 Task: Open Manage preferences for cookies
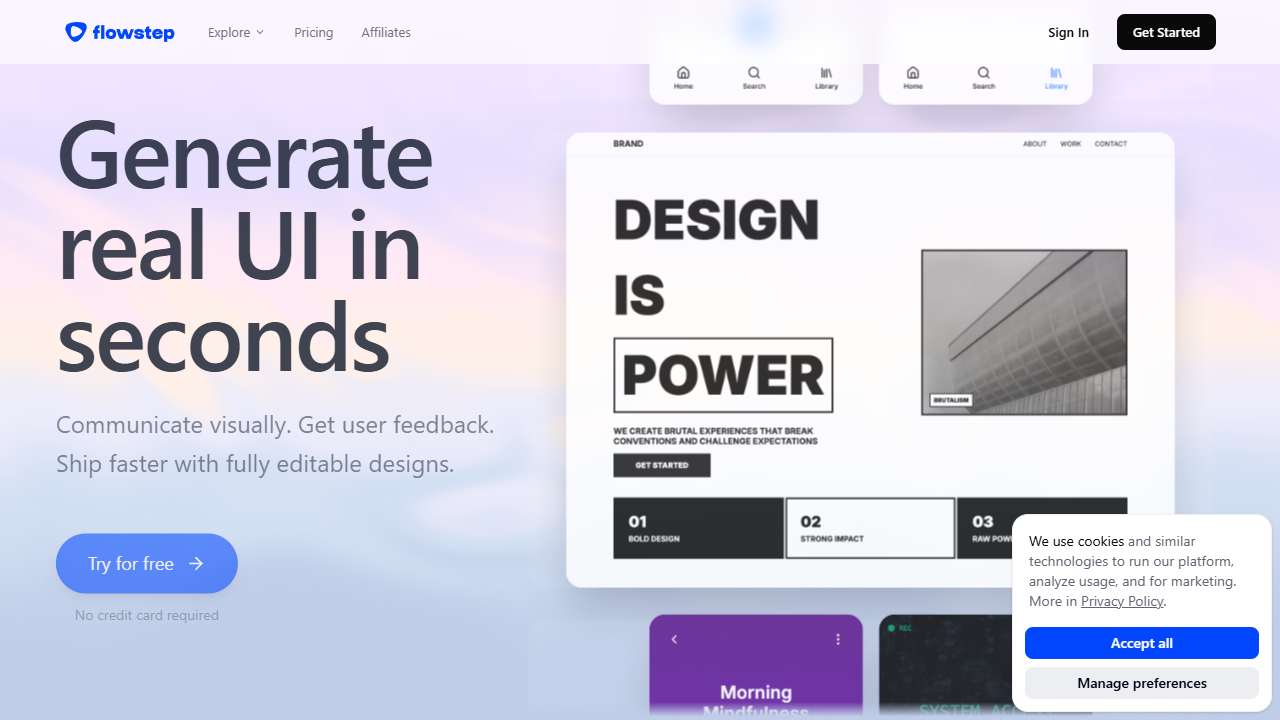click(x=1142, y=683)
